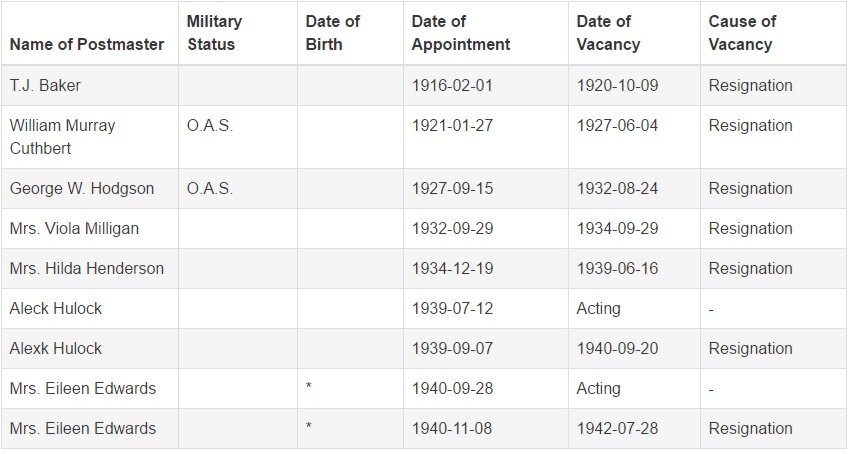The image size is (851, 454).
Task: Click the appointment date 1916-02-01
Action: click(452, 85)
